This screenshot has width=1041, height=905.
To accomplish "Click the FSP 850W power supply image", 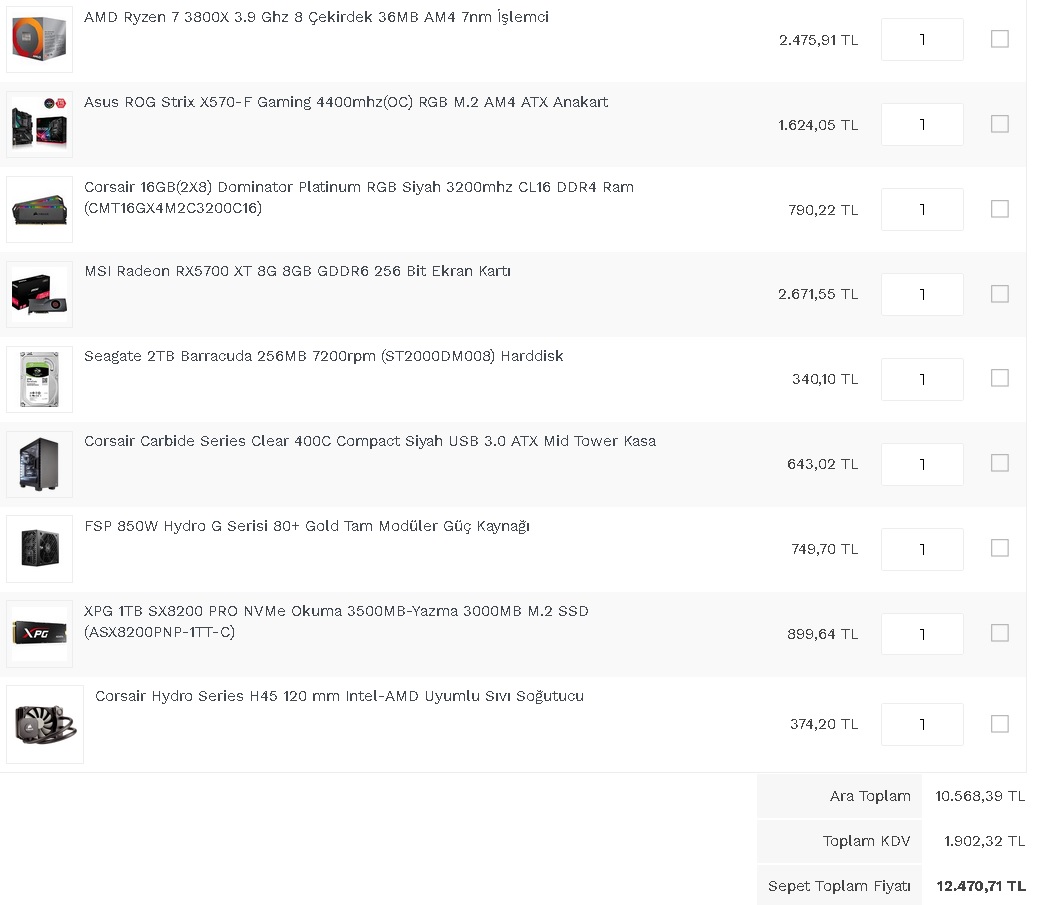I will [x=39, y=549].
